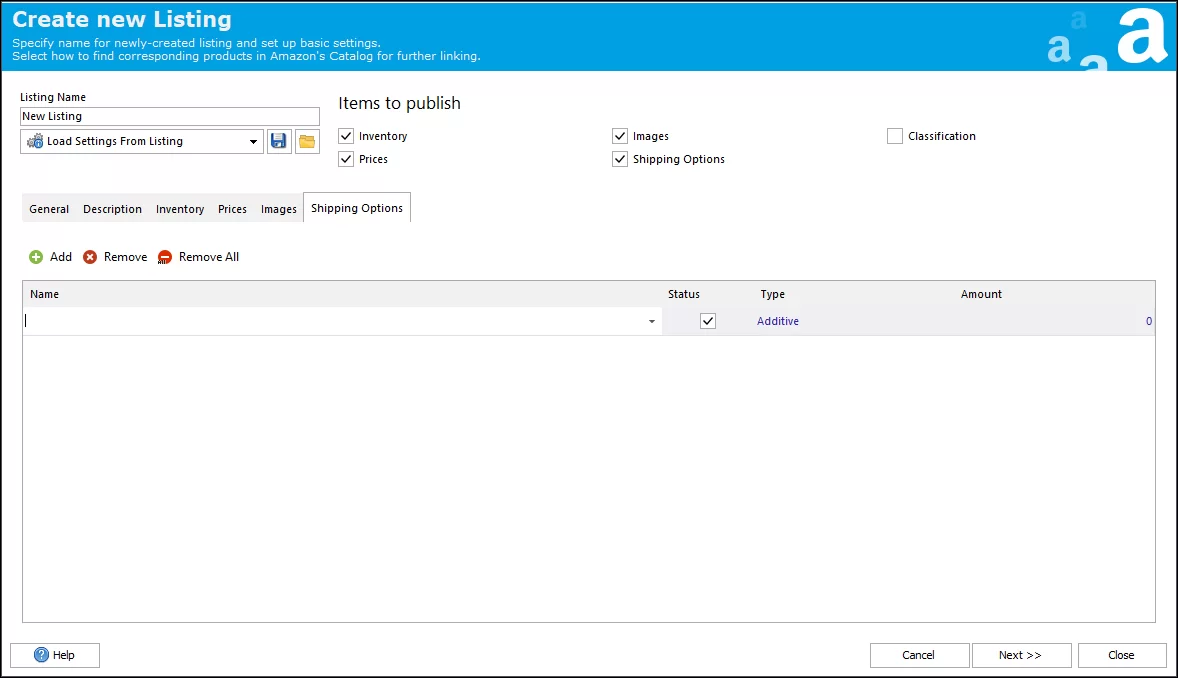1178x678 pixels.
Task: Click the Load Settings gear icon
Action: [x=35, y=141]
